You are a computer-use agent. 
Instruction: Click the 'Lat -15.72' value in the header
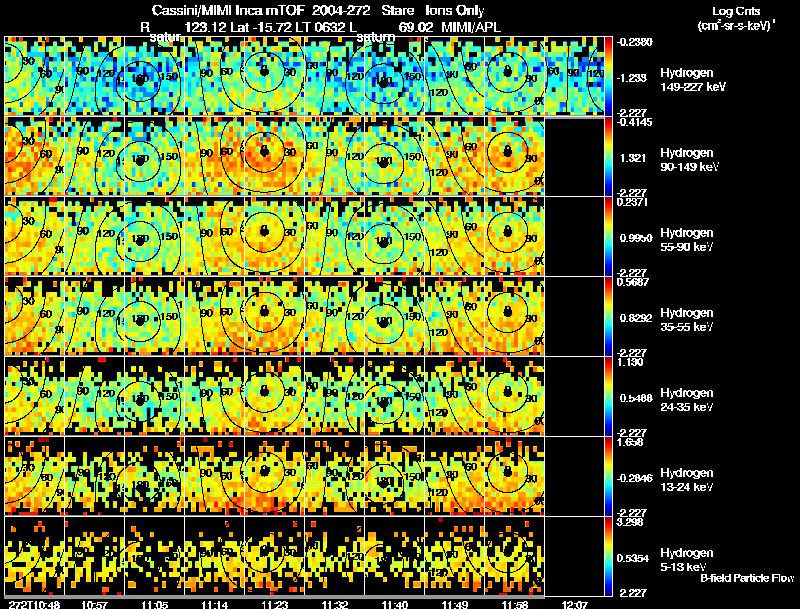261,27
